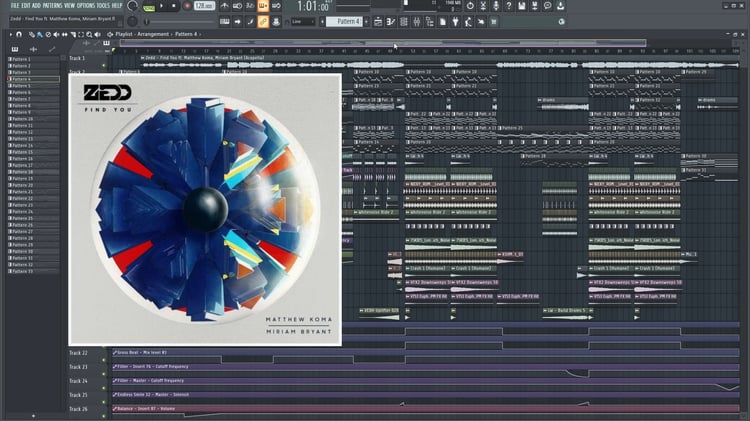Image resolution: width=750 pixels, height=421 pixels.
Task: Click the 128 tempo field
Action: 204,6
